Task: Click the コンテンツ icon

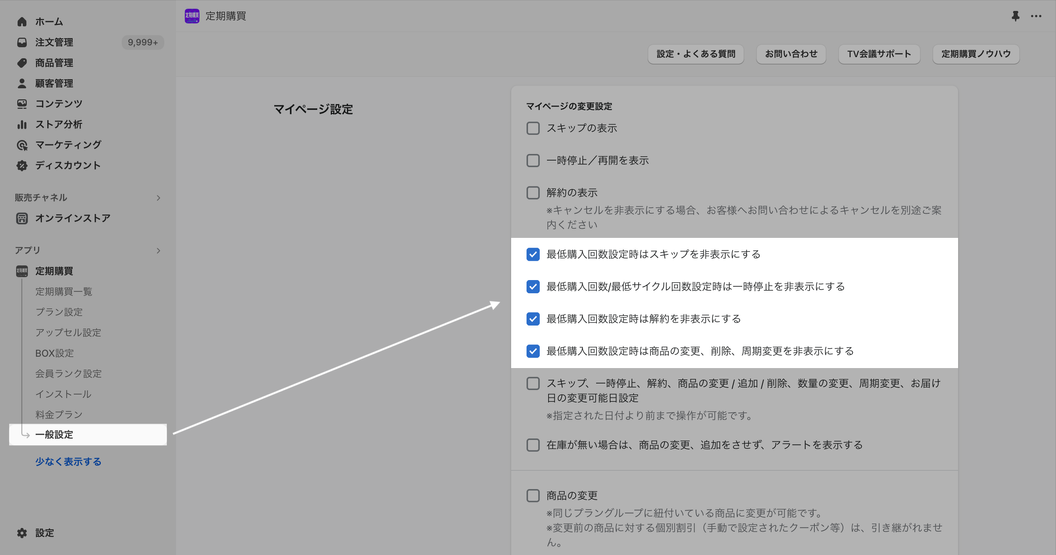Action: pyautogui.click(x=22, y=104)
